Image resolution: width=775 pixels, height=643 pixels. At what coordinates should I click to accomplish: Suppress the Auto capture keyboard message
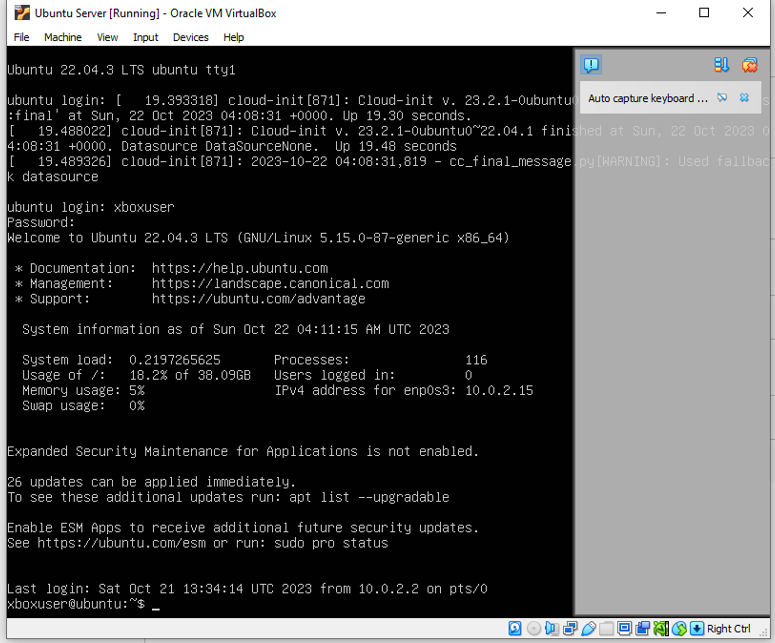[722, 98]
